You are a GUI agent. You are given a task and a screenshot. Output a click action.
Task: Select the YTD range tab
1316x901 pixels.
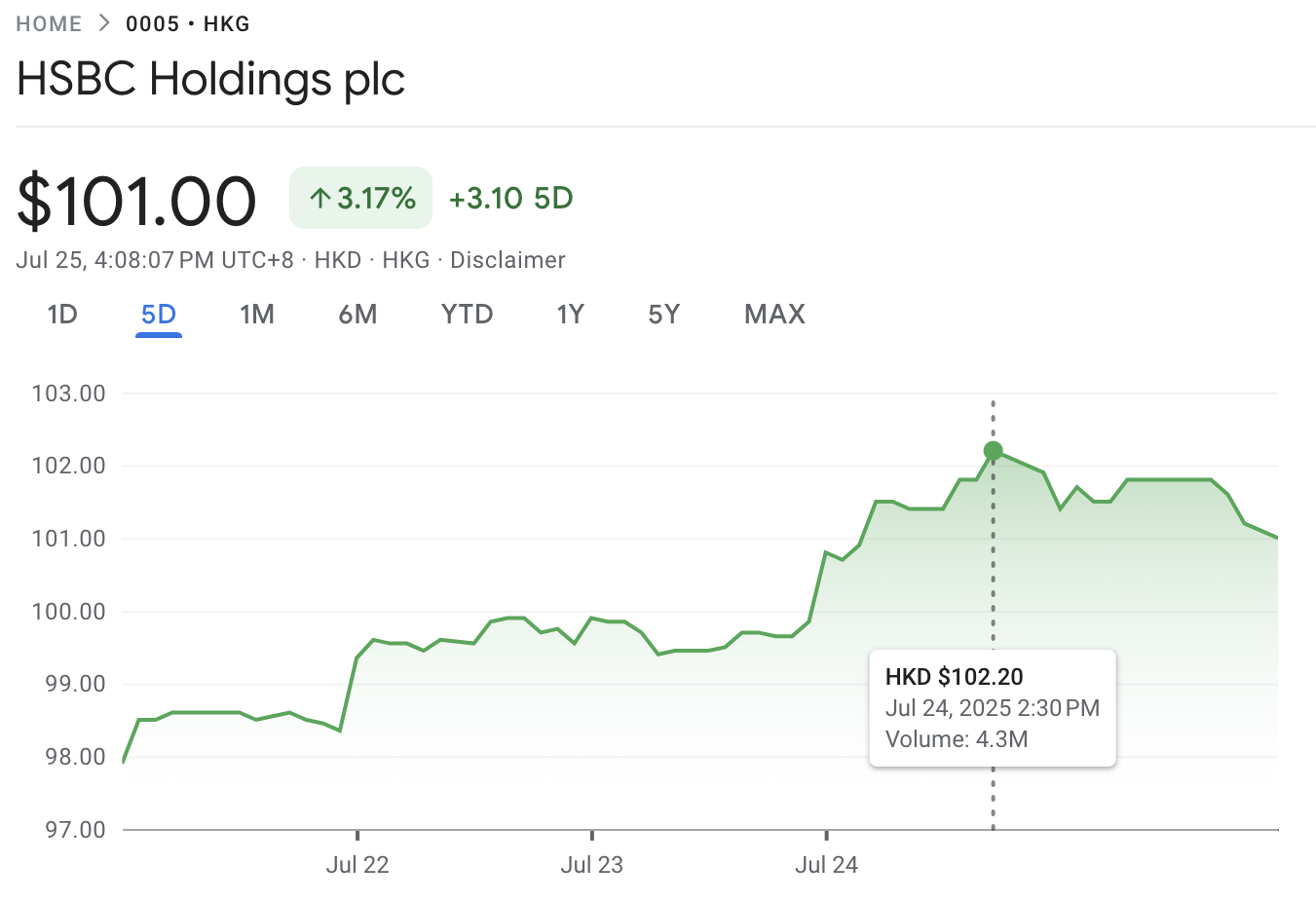[x=467, y=315]
